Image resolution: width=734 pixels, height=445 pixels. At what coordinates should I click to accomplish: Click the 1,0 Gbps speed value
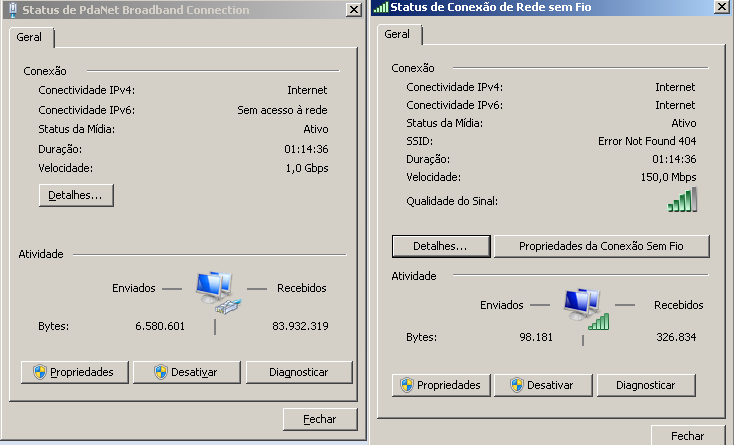[307, 168]
